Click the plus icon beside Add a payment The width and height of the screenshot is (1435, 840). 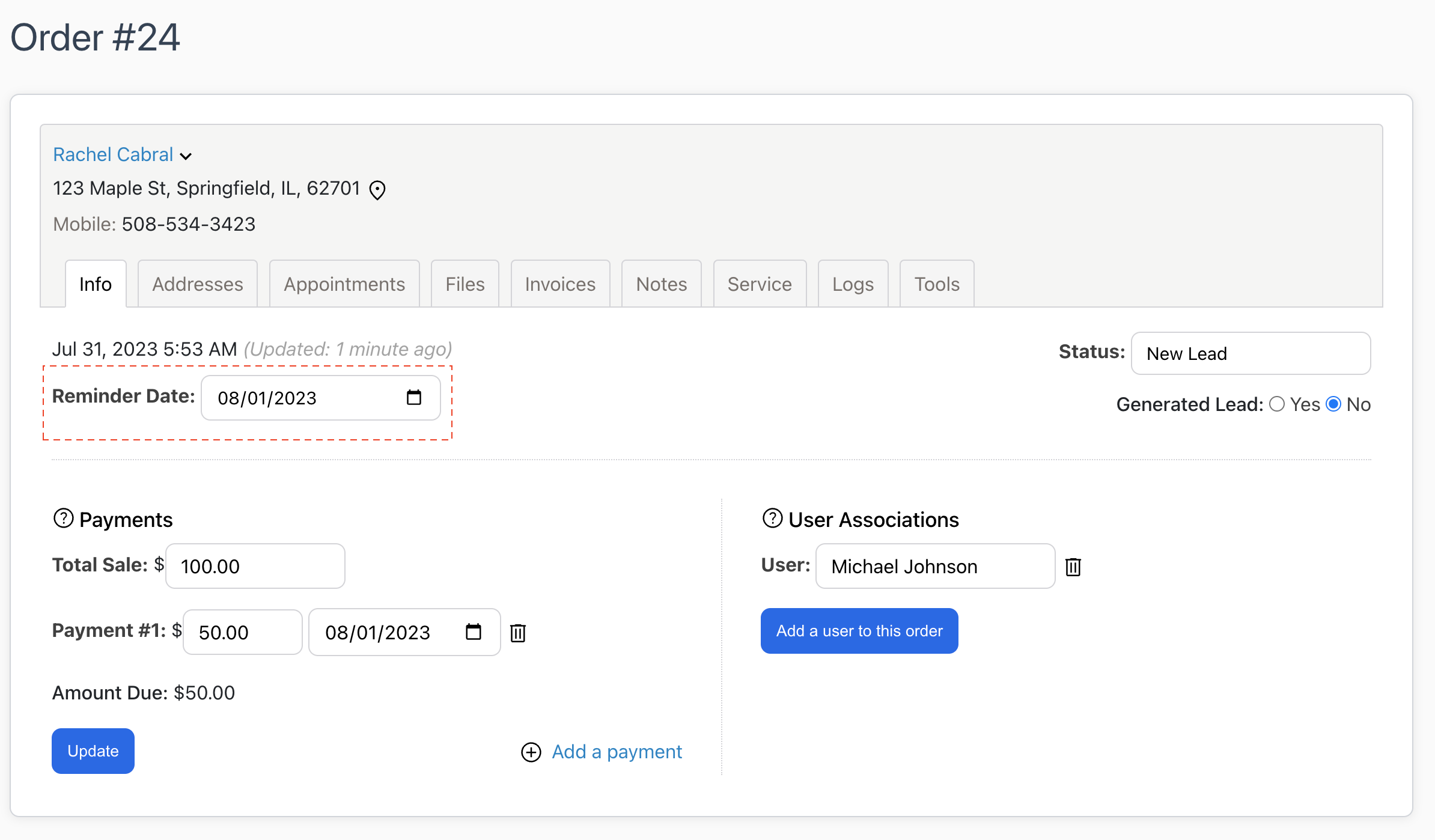(531, 752)
